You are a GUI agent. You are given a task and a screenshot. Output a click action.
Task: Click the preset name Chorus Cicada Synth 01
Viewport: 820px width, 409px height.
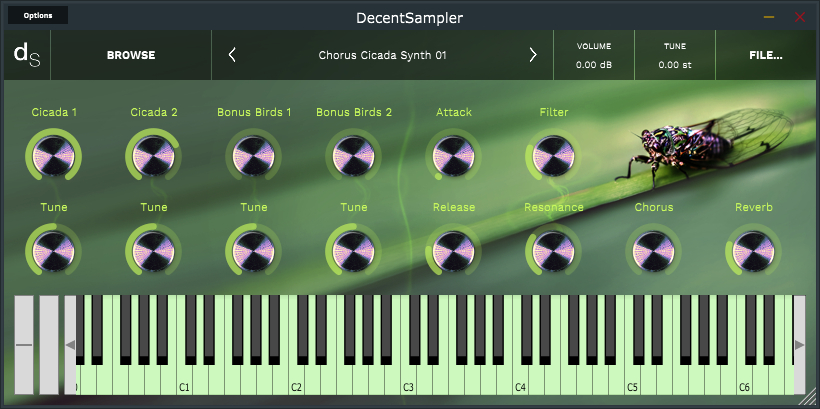pos(382,55)
